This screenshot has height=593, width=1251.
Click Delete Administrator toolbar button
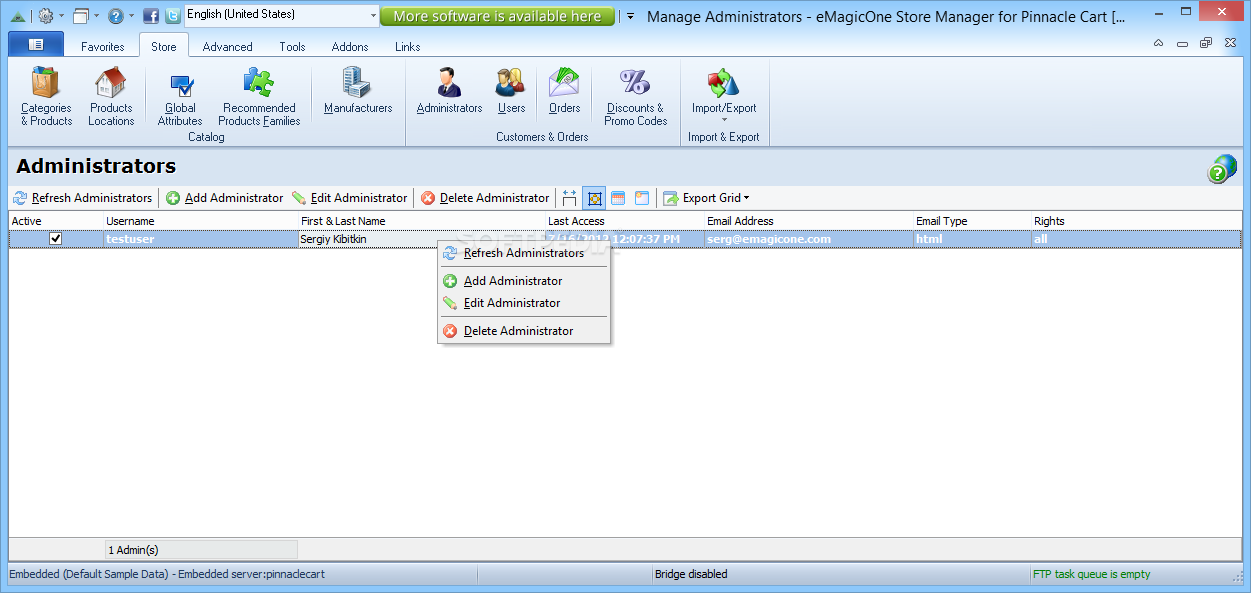pos(485,198)
